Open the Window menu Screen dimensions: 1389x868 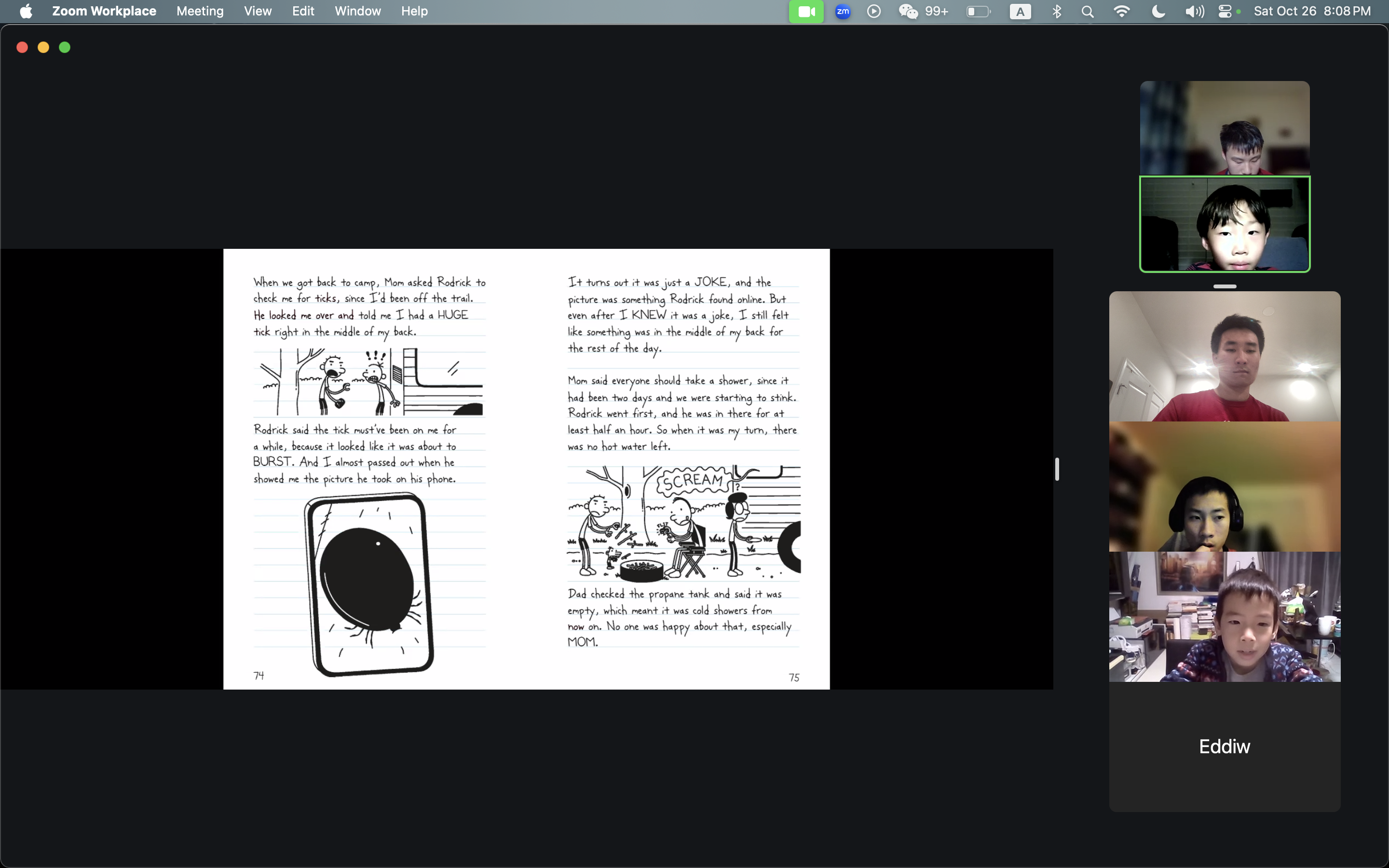coord(357,12)
